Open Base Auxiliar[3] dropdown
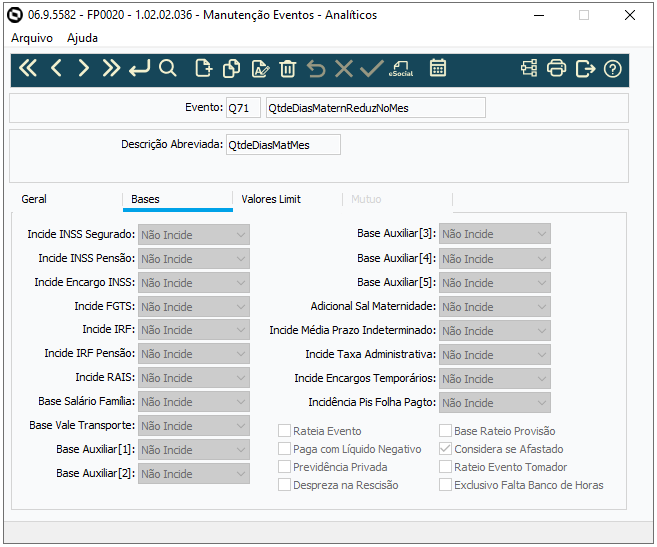Screen dimensions: 657x547 pos(495,234)
